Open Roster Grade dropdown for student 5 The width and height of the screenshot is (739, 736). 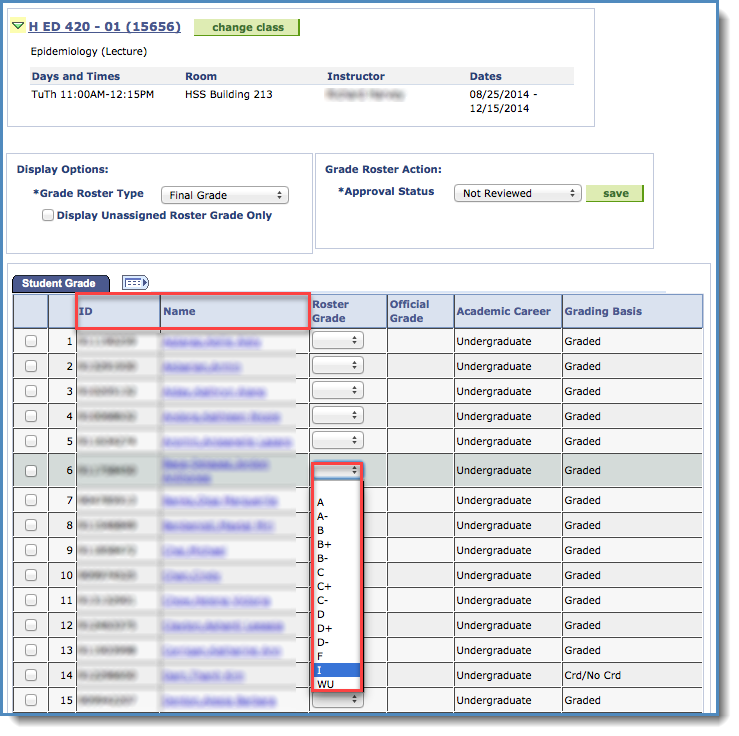(x=337, y=440)
